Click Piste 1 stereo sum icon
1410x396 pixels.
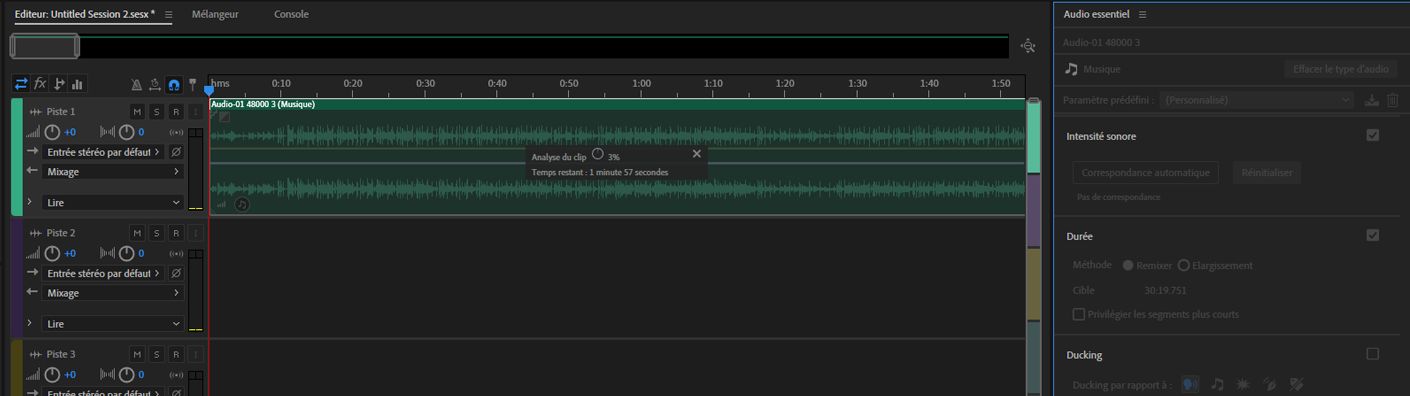(177, 132)
